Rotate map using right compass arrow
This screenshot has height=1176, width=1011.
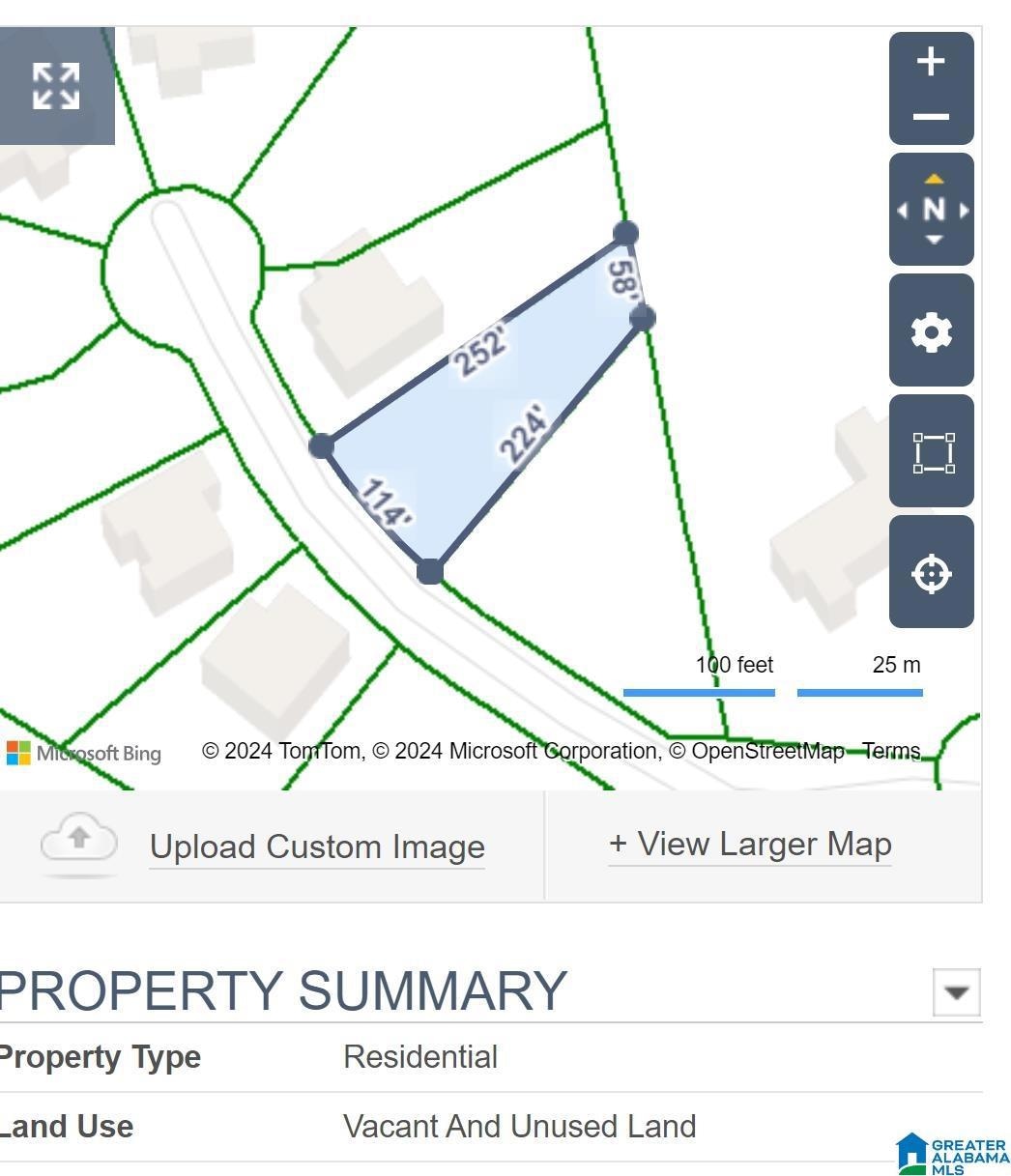(x=963, y=210)
